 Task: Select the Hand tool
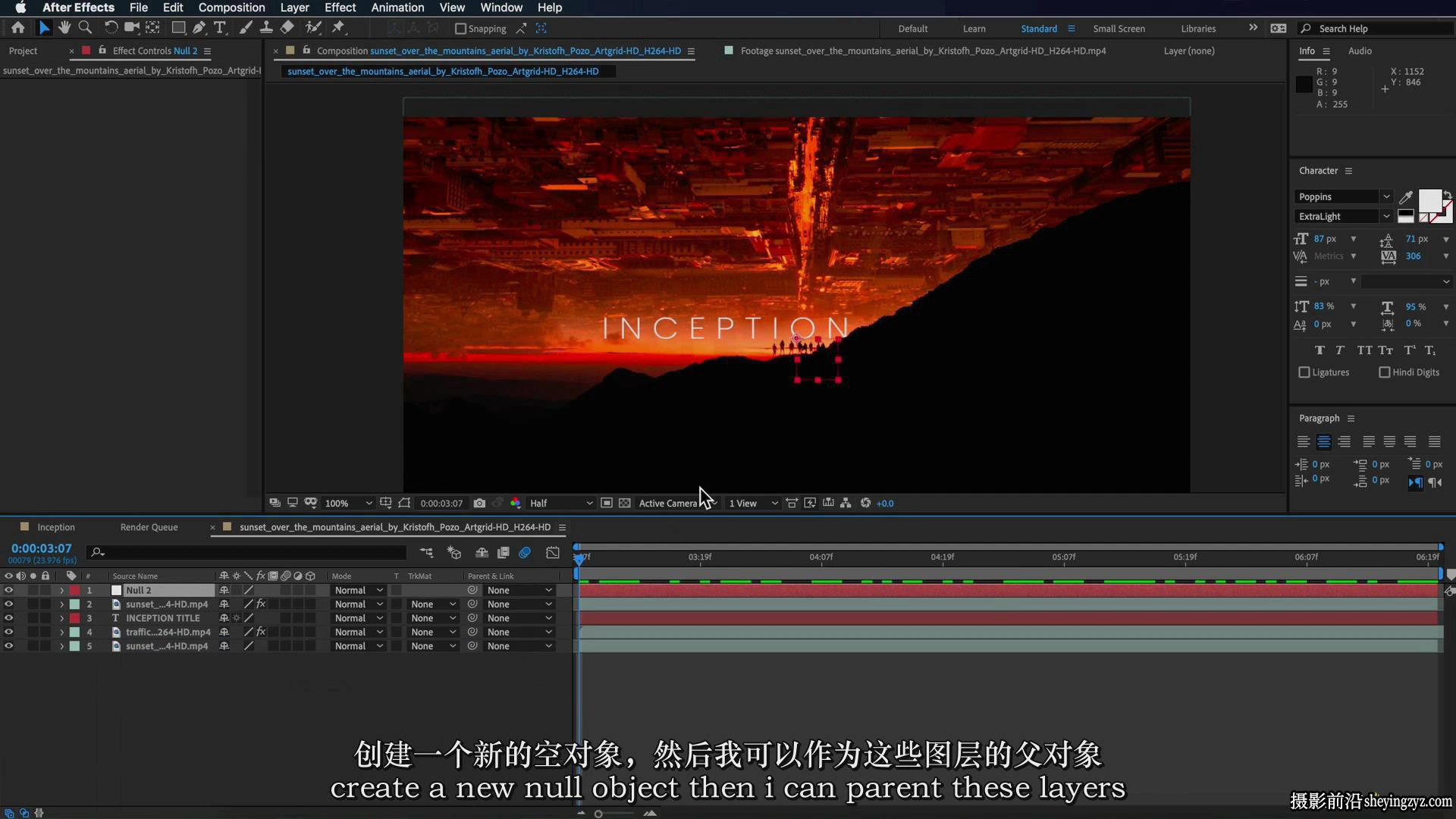coord(64,28)
